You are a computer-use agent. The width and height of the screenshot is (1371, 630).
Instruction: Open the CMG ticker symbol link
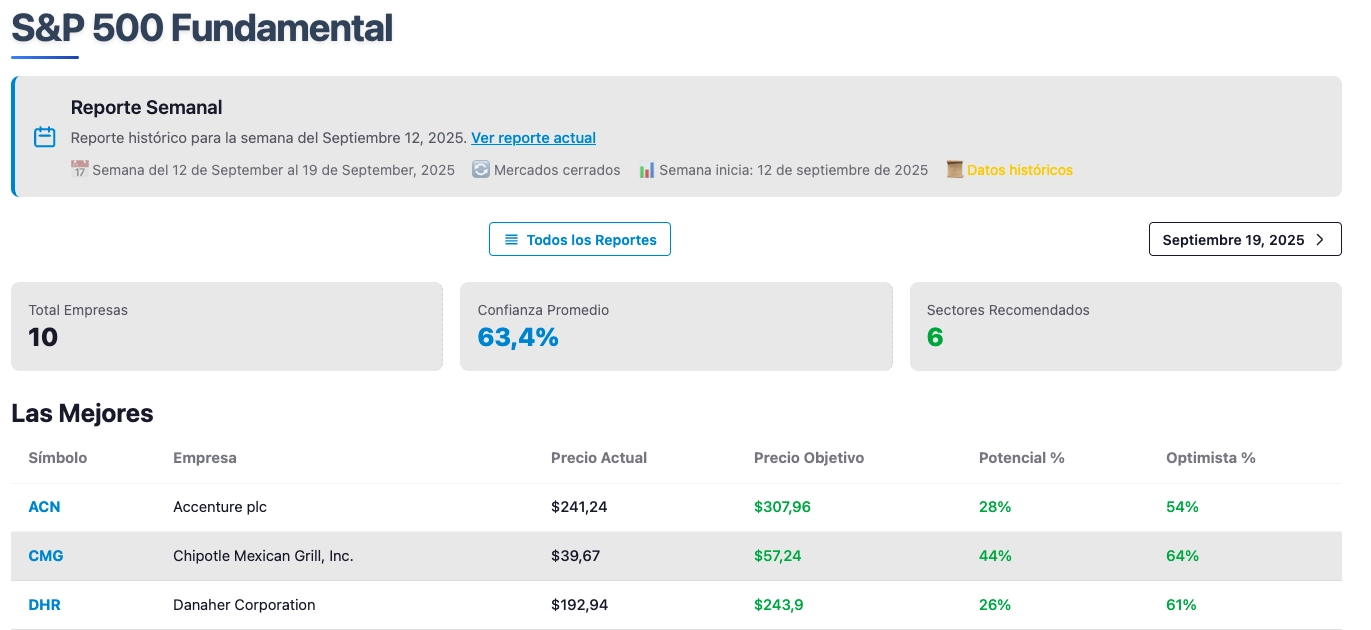[x=45, y=556]
